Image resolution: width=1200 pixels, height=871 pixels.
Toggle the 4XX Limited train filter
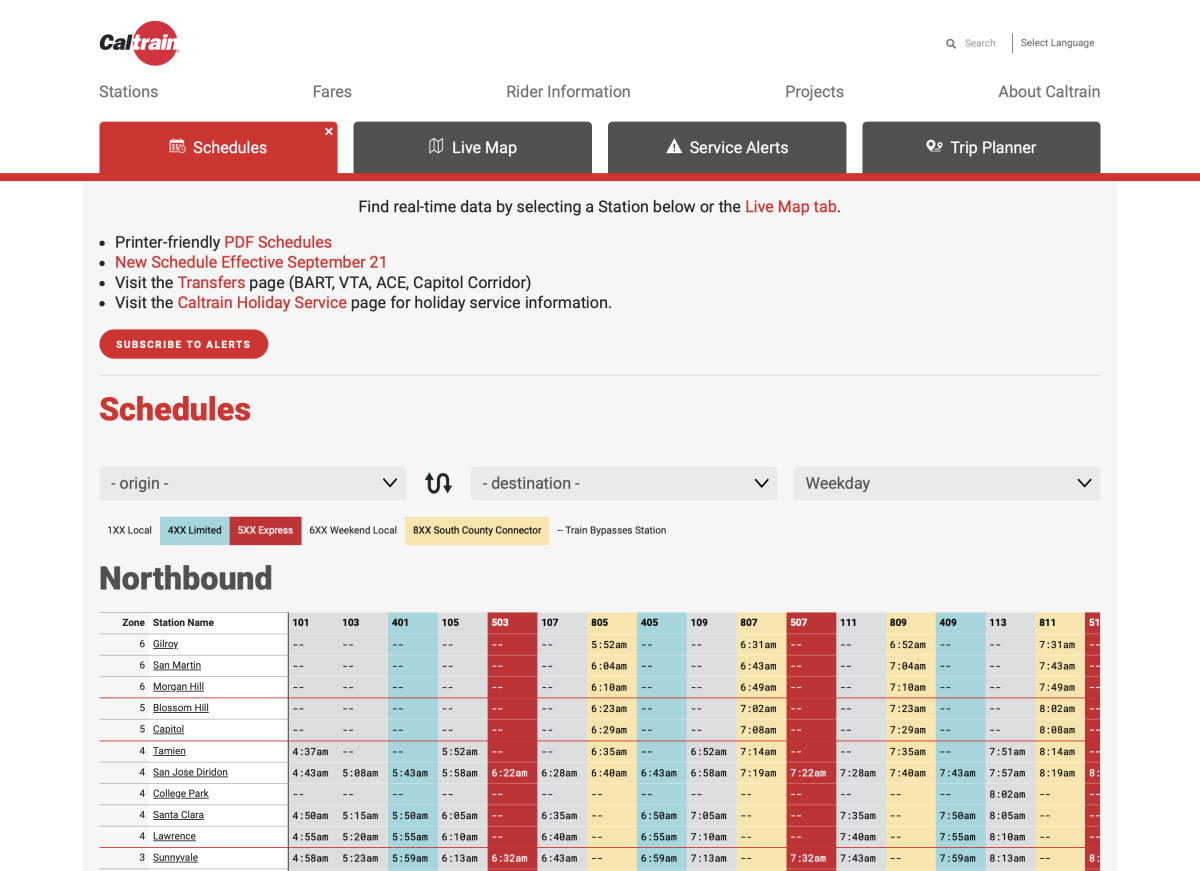pyautogui.click(x=193, y=530)
